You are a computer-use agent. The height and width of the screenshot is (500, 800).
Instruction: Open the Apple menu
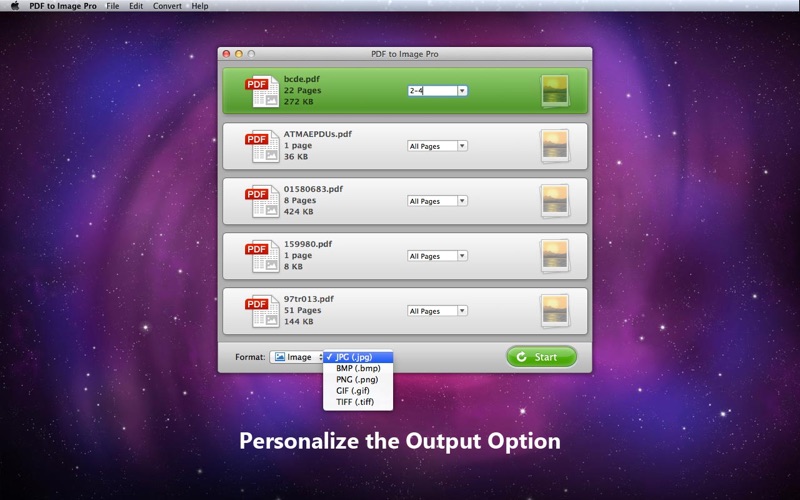15,6
